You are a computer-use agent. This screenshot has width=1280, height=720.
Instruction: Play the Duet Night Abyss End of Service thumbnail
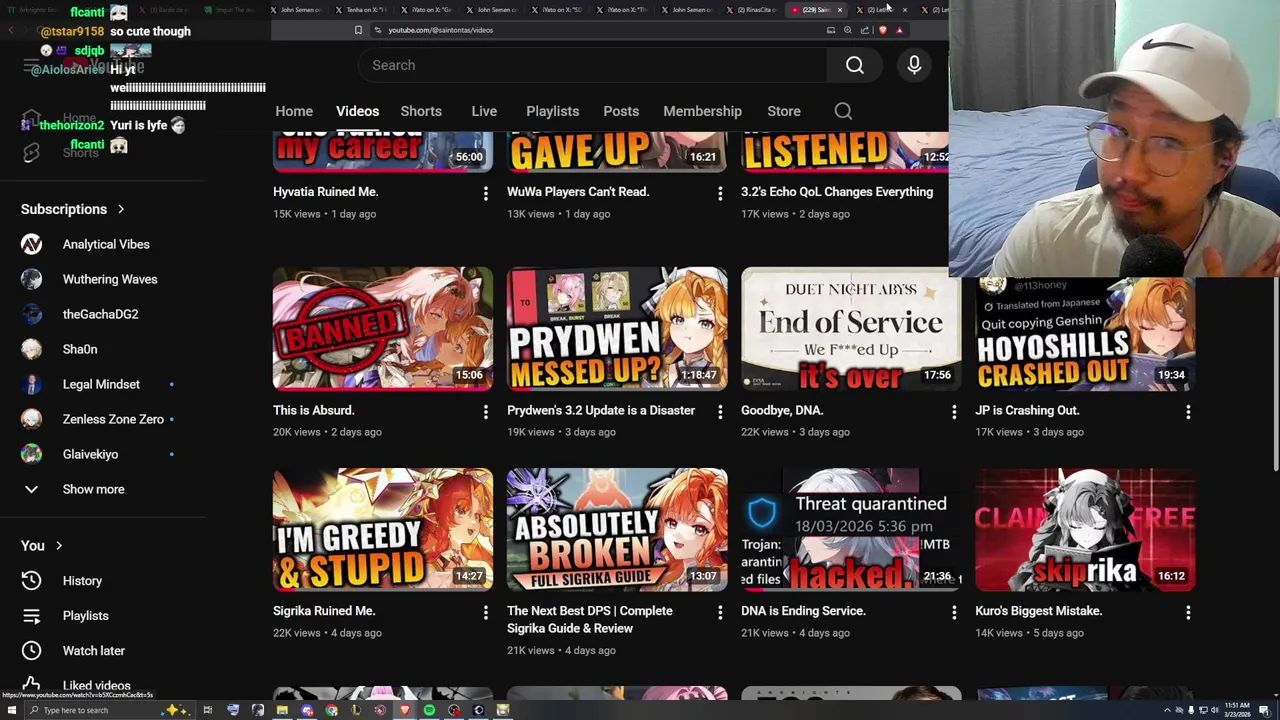point(851,328)
